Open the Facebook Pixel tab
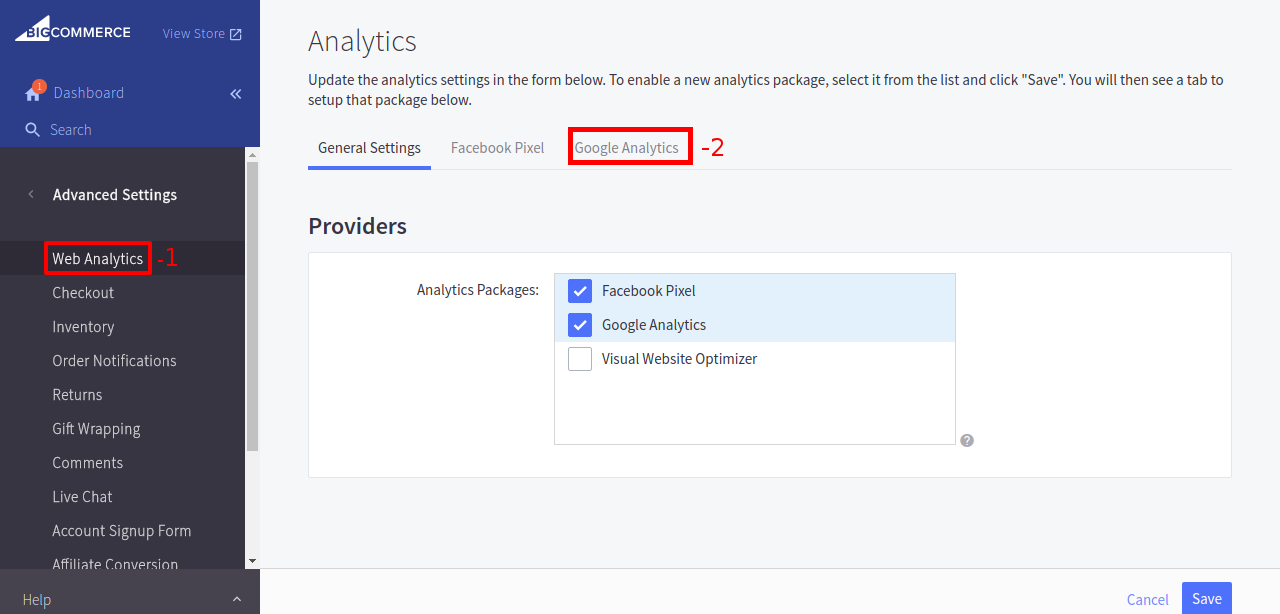This screenshot has height=614, width=1280. pos(497,148)
